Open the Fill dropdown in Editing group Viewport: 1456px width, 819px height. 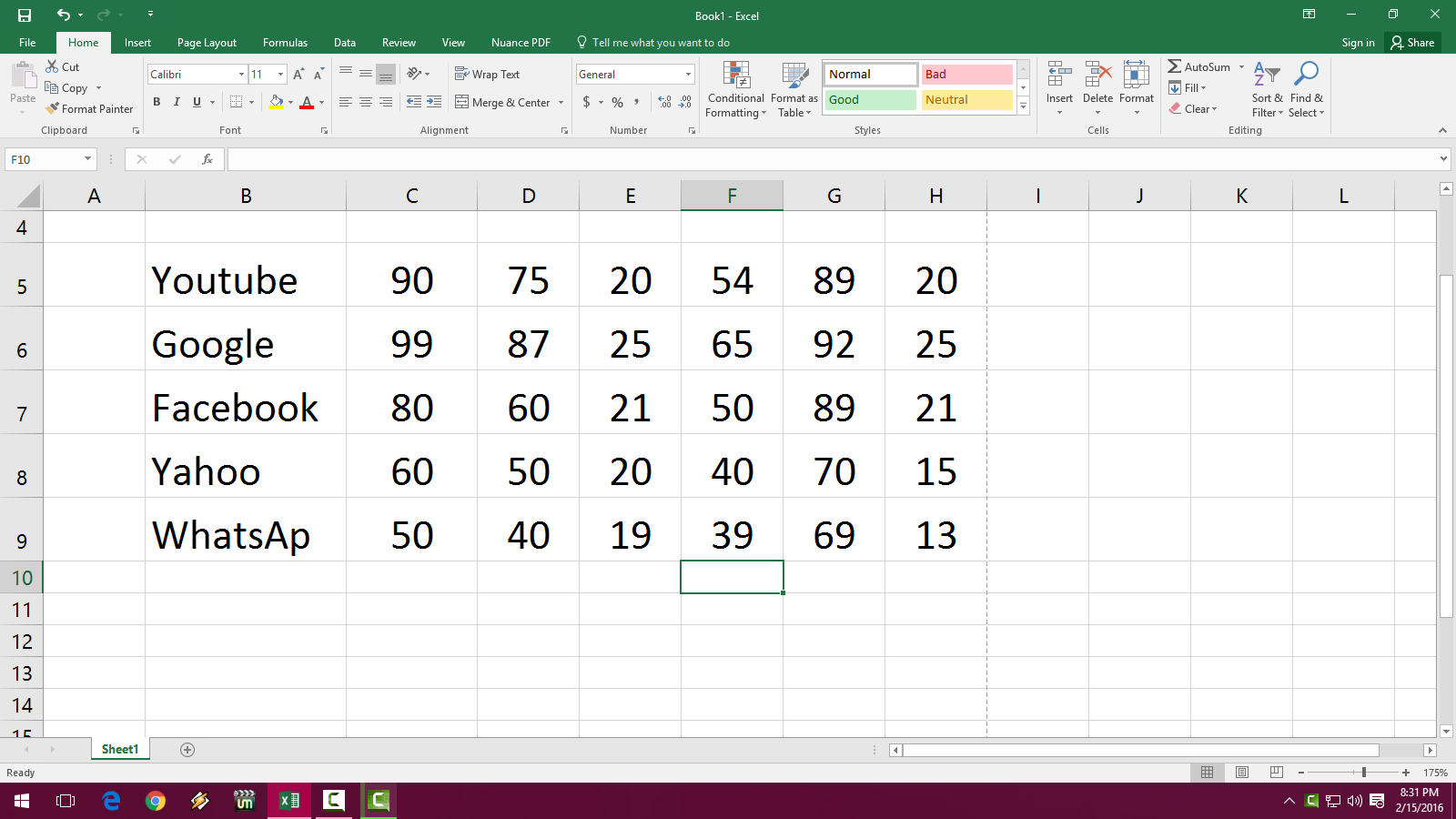coord(1188,88)
